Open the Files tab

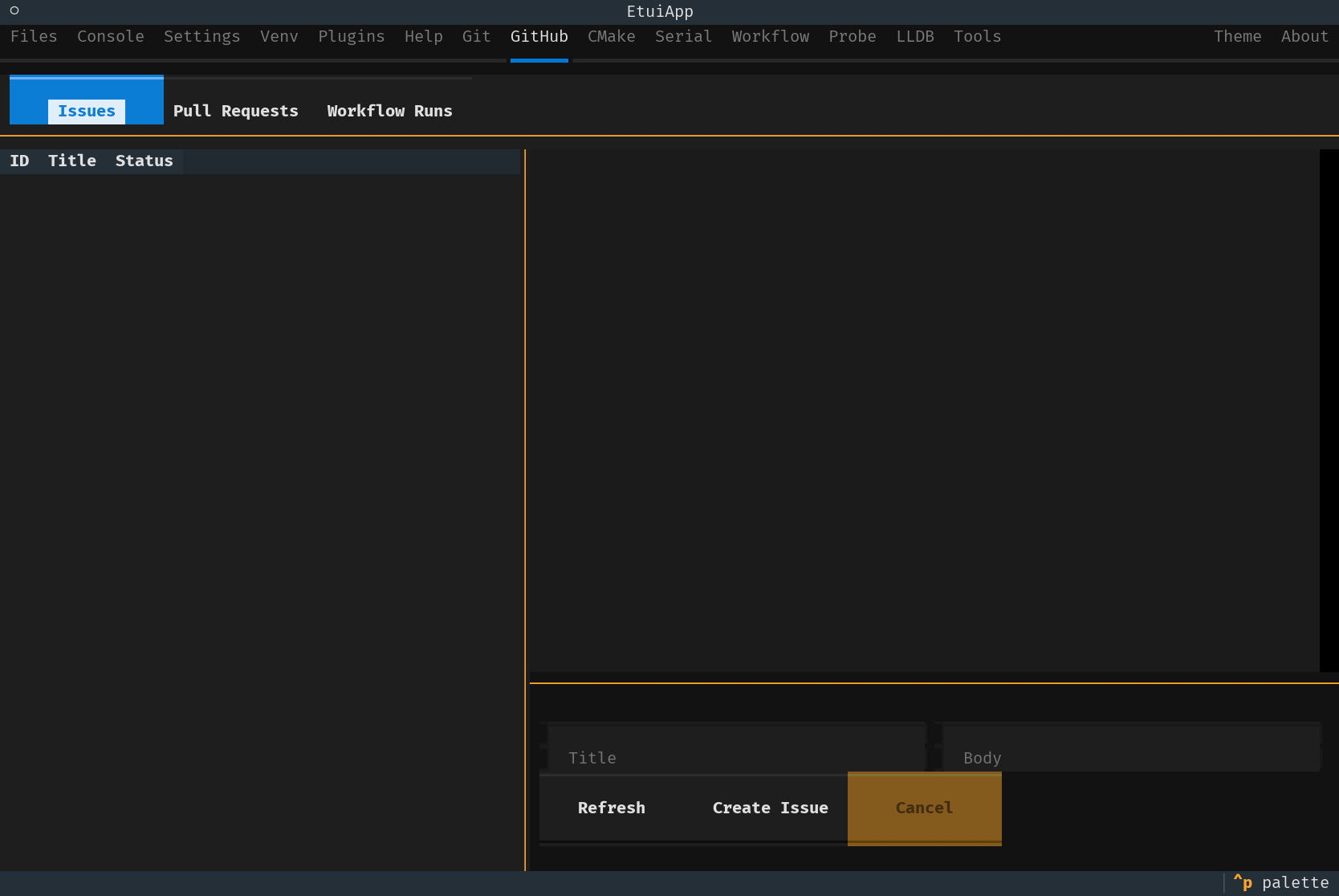click(34, 36)
